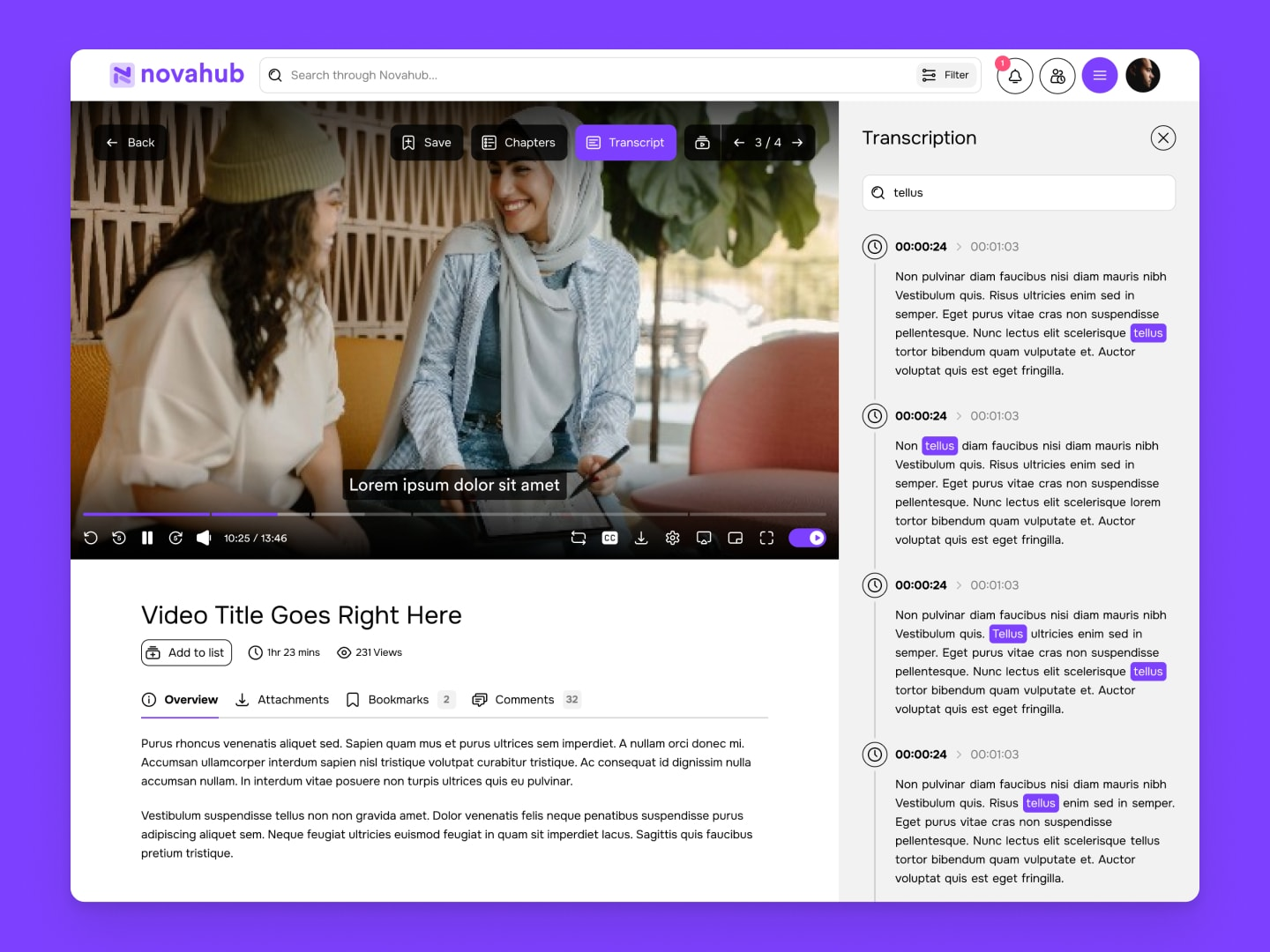This screenshot has width=1270, height=952.
Task: Close the Transcription panel
Action: click(x=1163, y=138)
